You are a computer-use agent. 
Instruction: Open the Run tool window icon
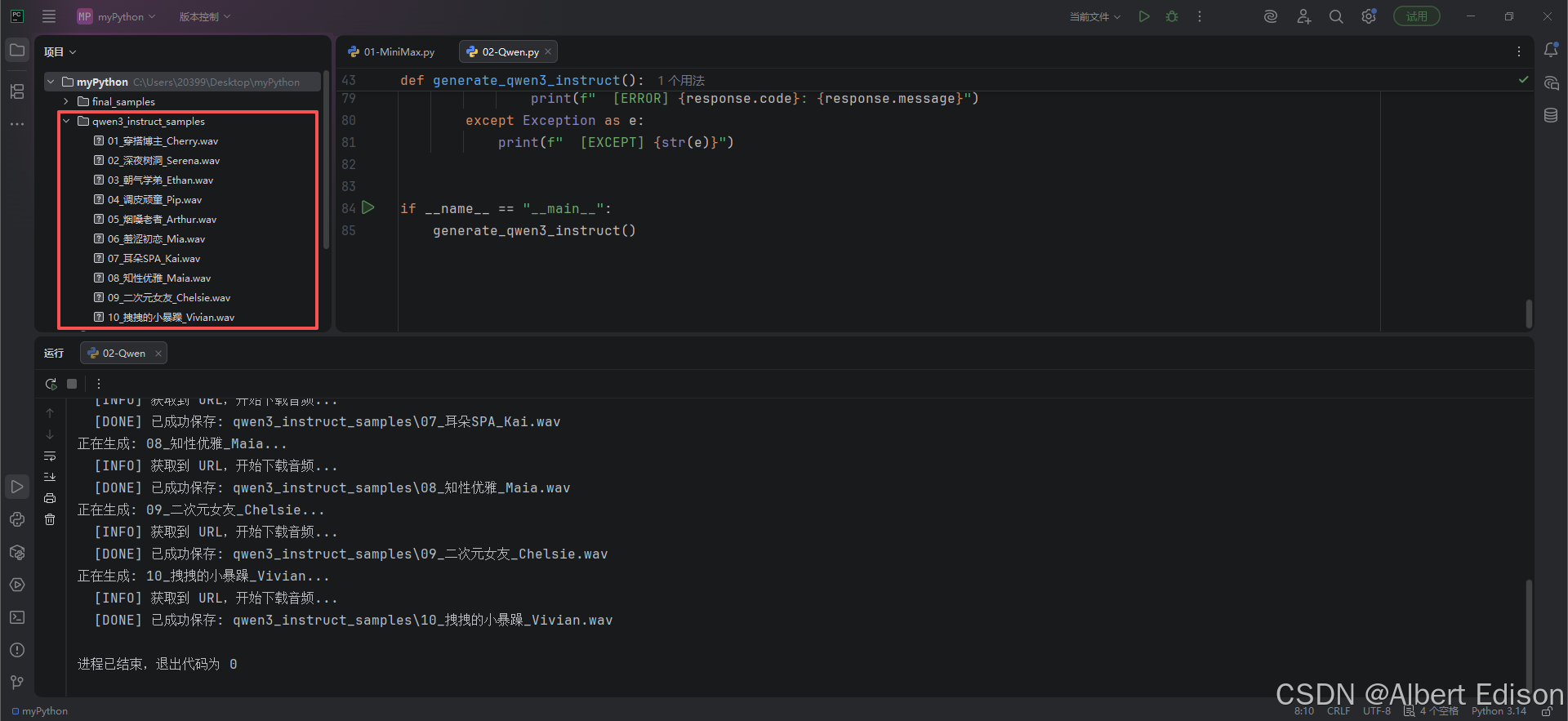click(16, 487)
